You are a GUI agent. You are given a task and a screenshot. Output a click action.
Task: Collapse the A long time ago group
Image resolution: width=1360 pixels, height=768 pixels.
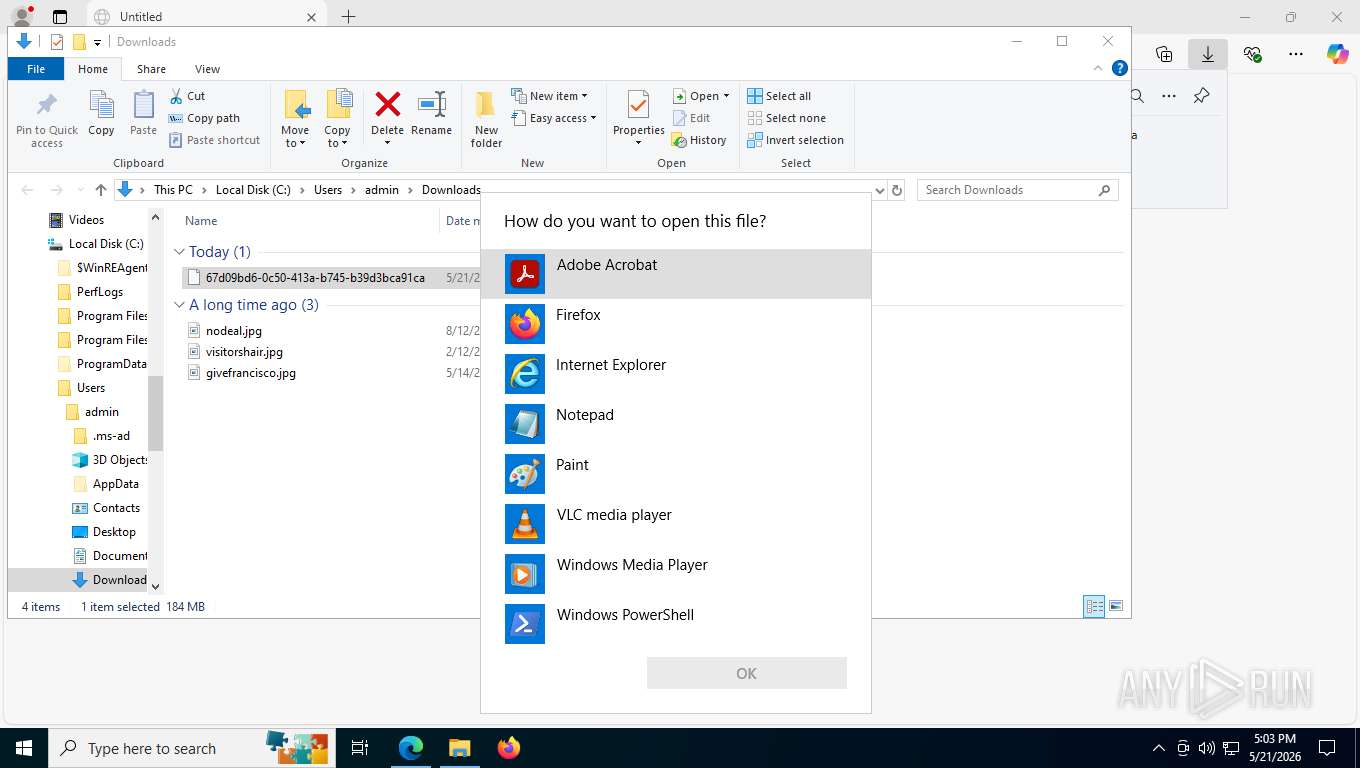179,305
